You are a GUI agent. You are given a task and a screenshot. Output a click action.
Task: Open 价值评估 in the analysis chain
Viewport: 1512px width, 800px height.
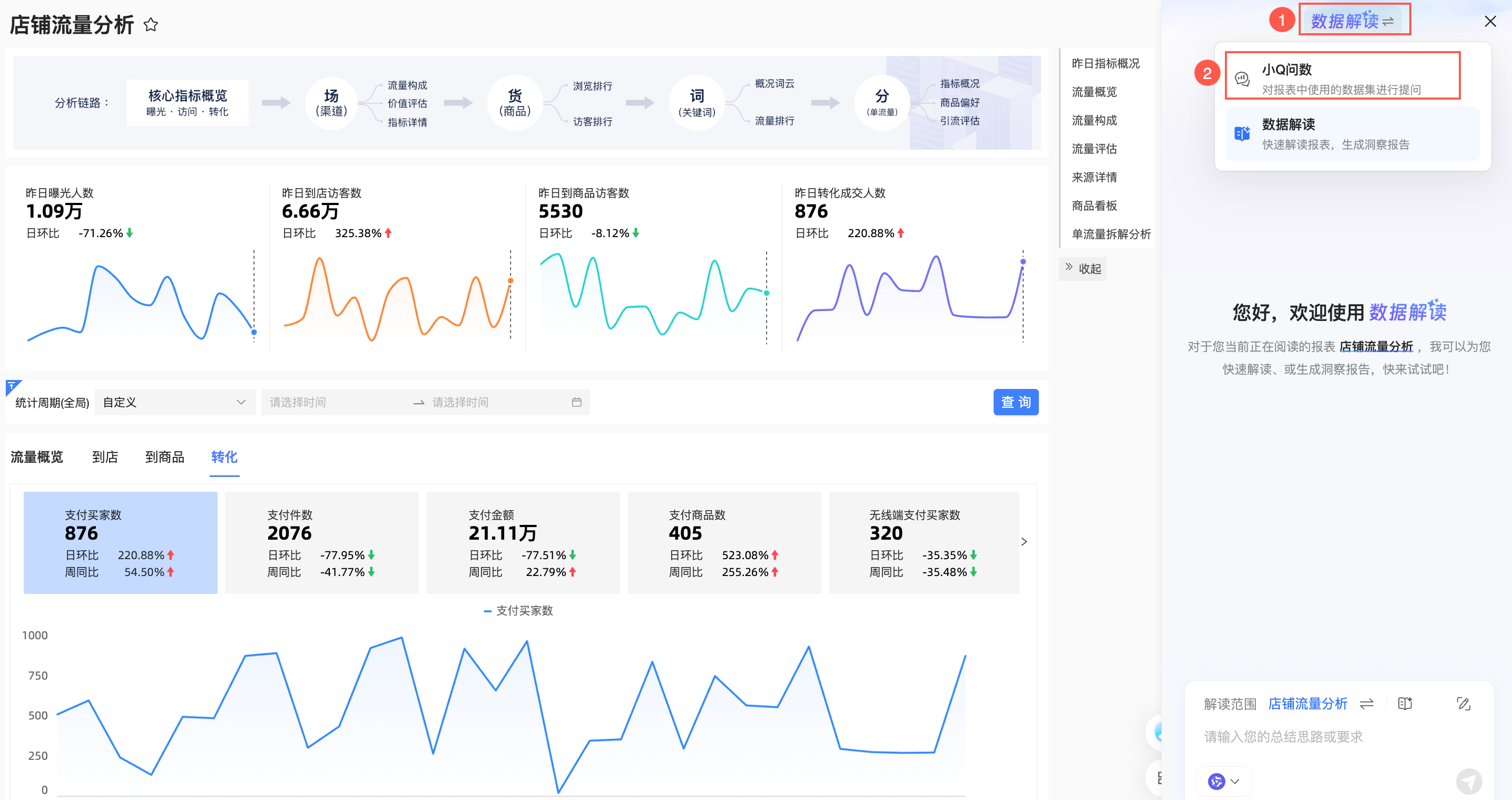(x=407, y=103)
